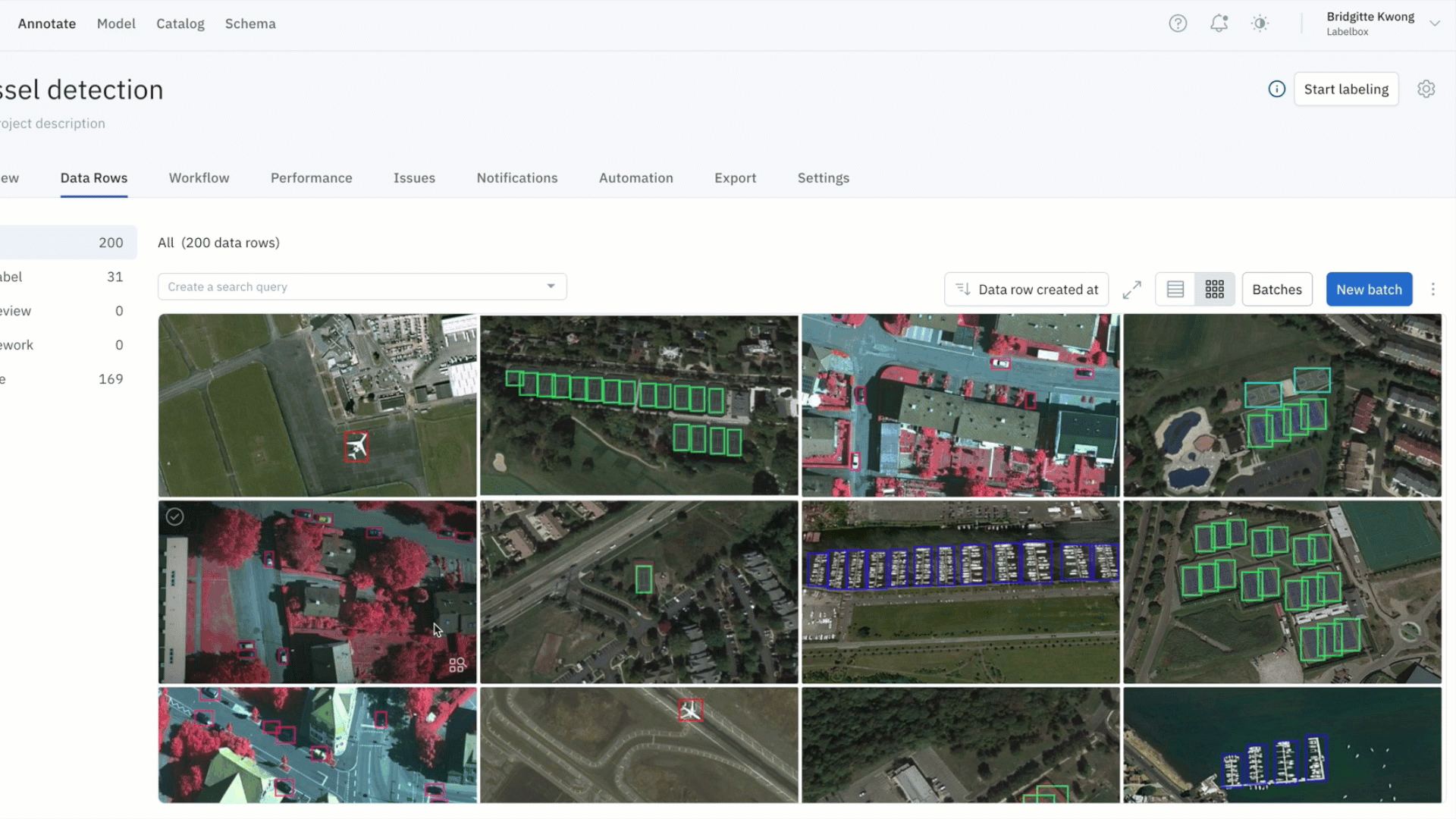The image size is (1456, 819).
Task: Click the Batches button
Action: click(1277, 290)
